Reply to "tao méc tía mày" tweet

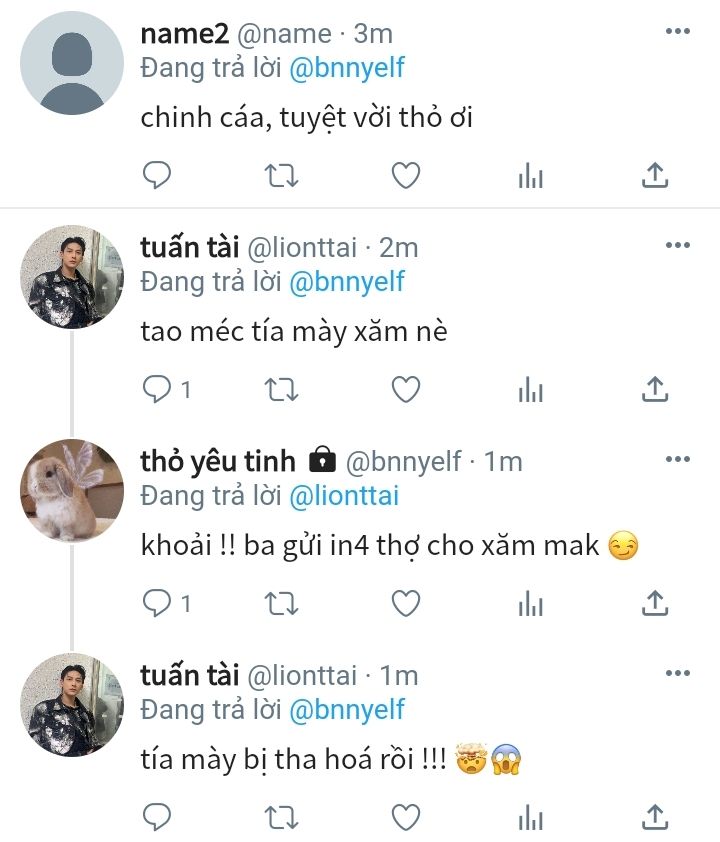157,389
